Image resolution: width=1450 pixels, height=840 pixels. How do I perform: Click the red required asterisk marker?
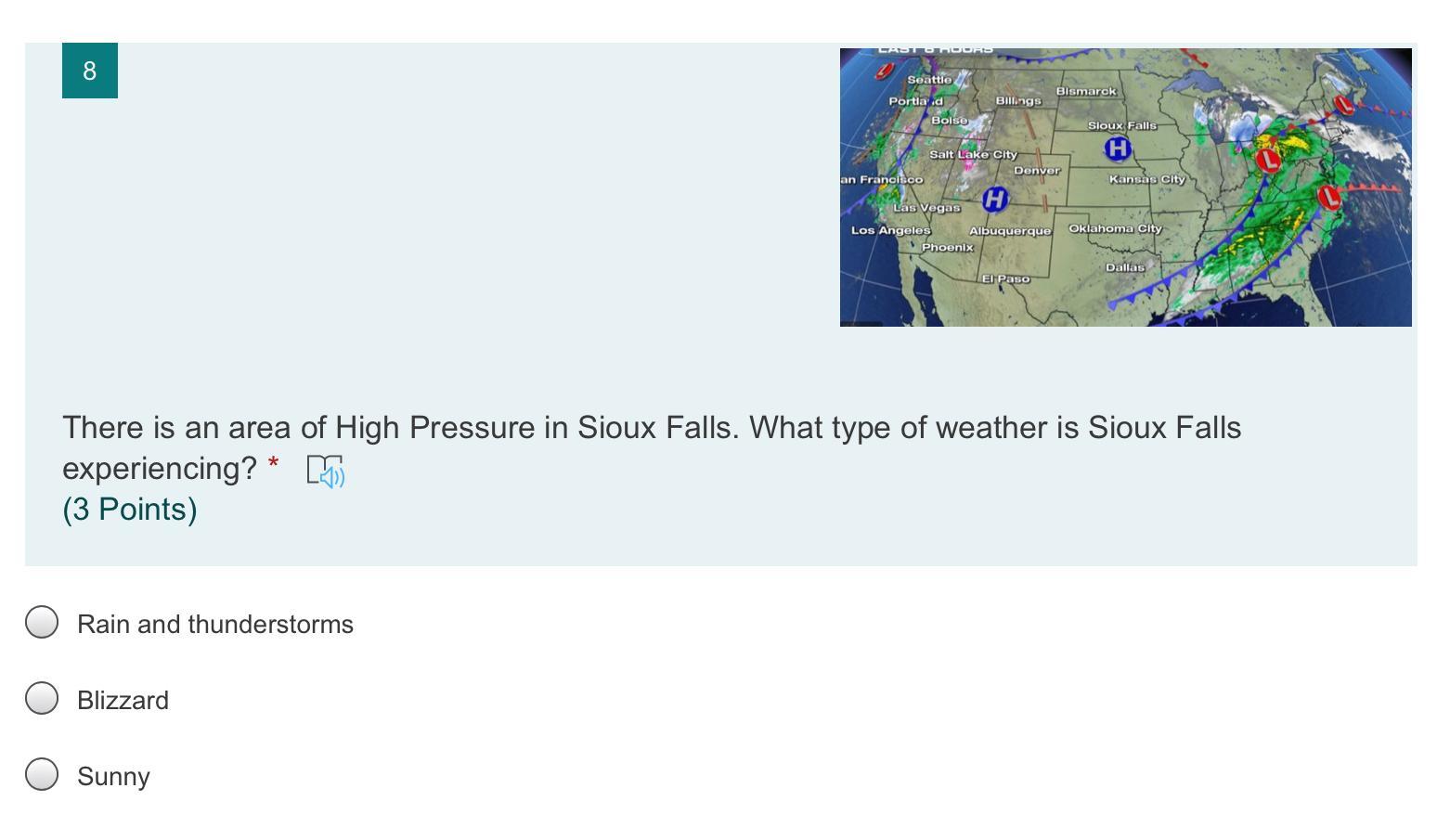273,464
